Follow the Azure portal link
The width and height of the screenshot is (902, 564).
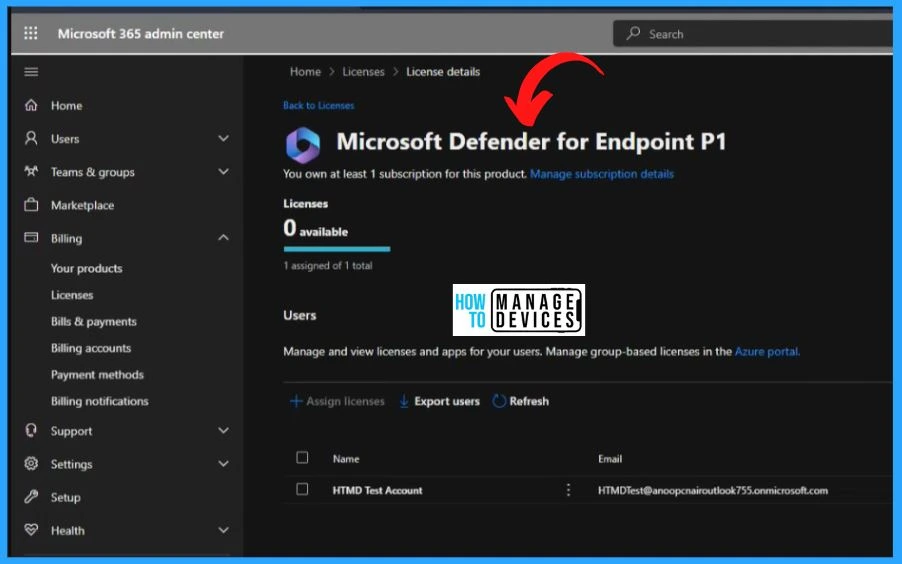click(x=767, y=351)
